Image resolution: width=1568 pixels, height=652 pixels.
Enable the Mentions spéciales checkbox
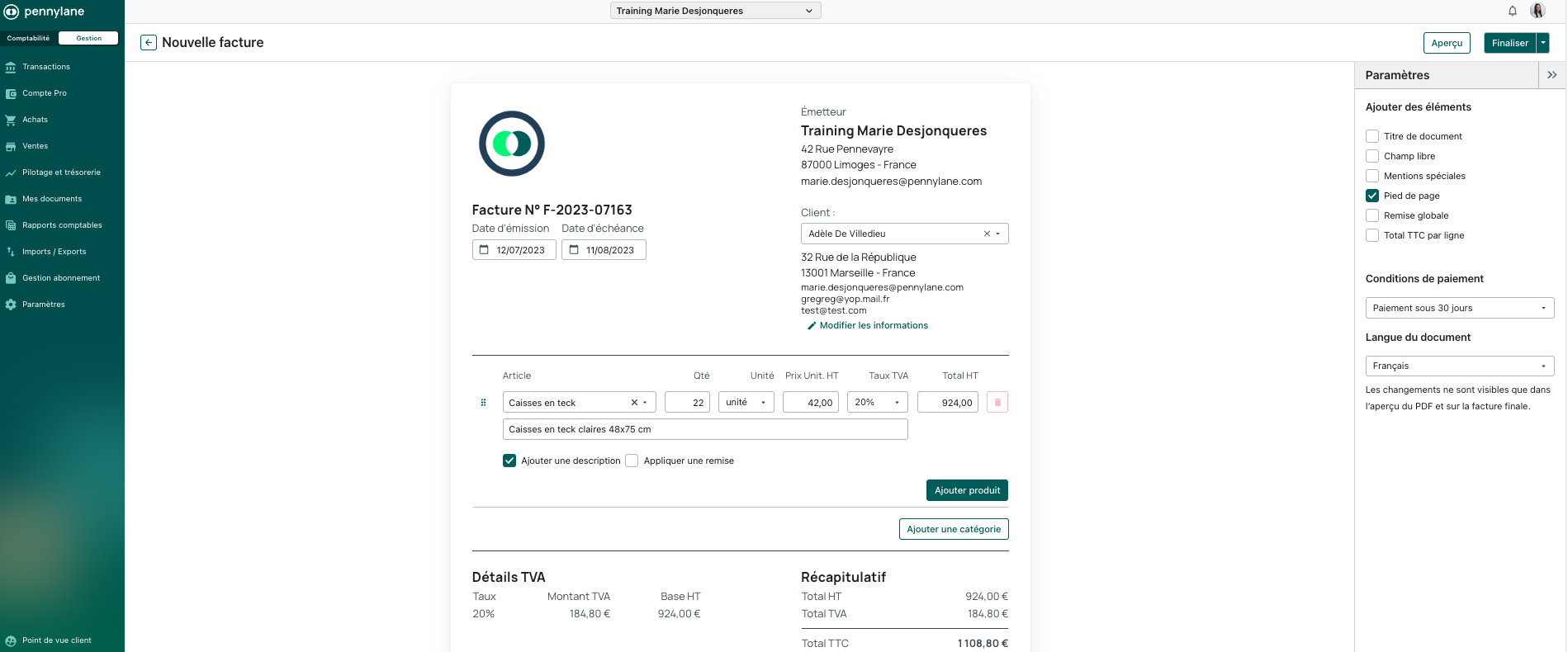[x=1372, y=176]
